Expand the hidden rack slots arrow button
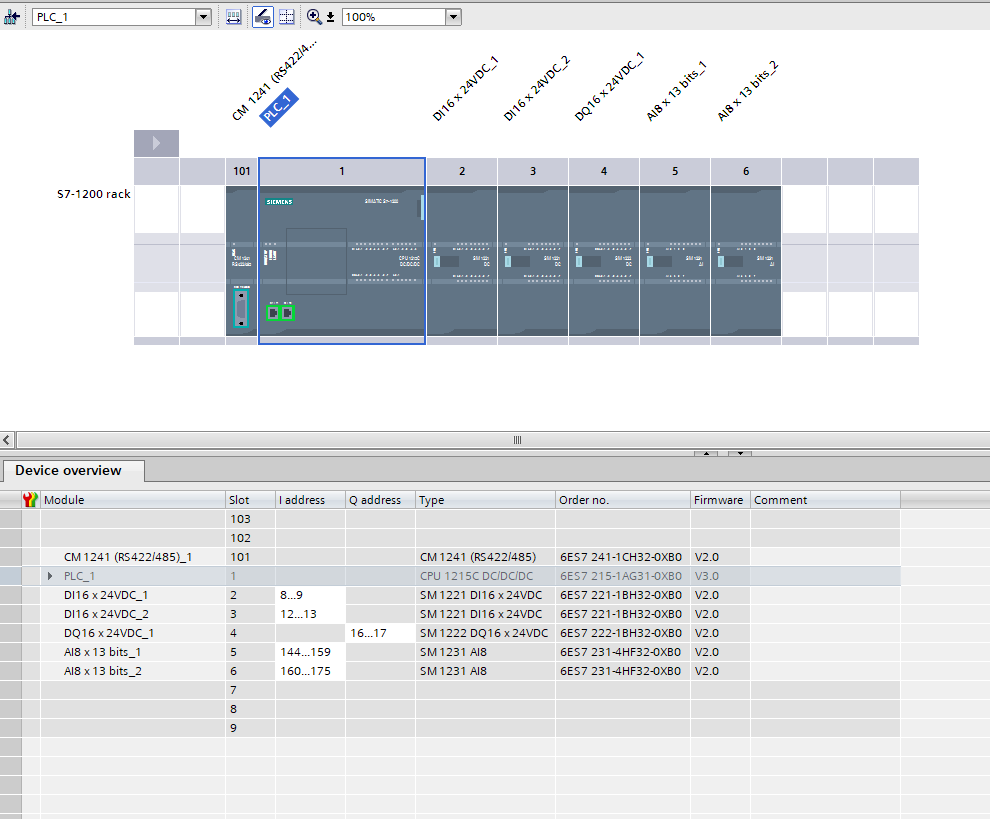 (x=156, y=143)
